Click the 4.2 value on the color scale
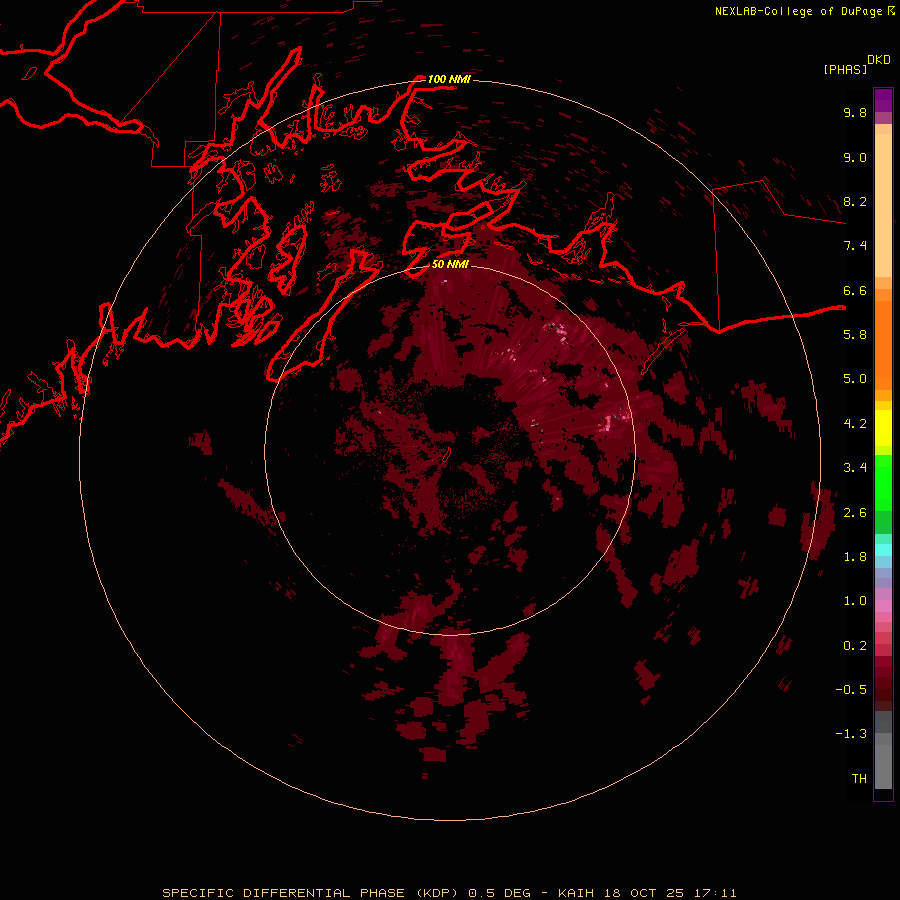 855,424
